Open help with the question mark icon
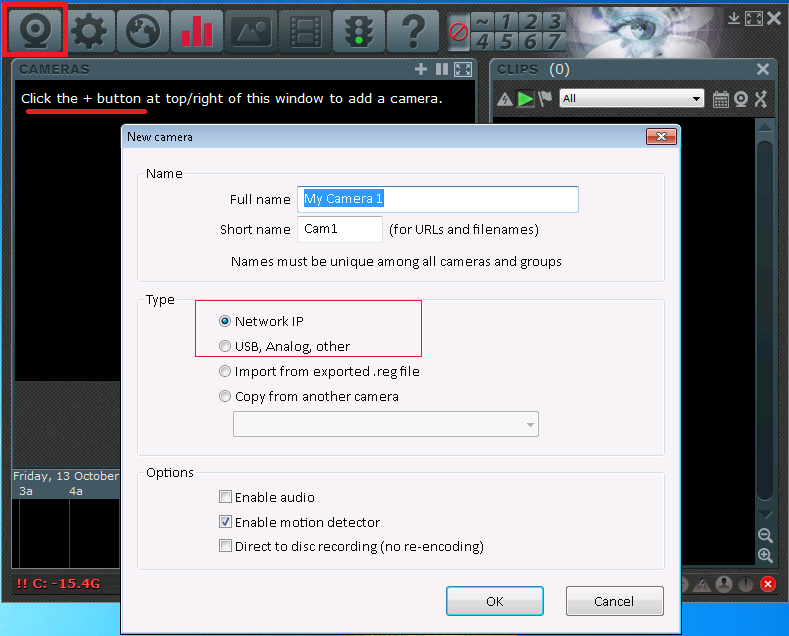 (x=412, y=32)
